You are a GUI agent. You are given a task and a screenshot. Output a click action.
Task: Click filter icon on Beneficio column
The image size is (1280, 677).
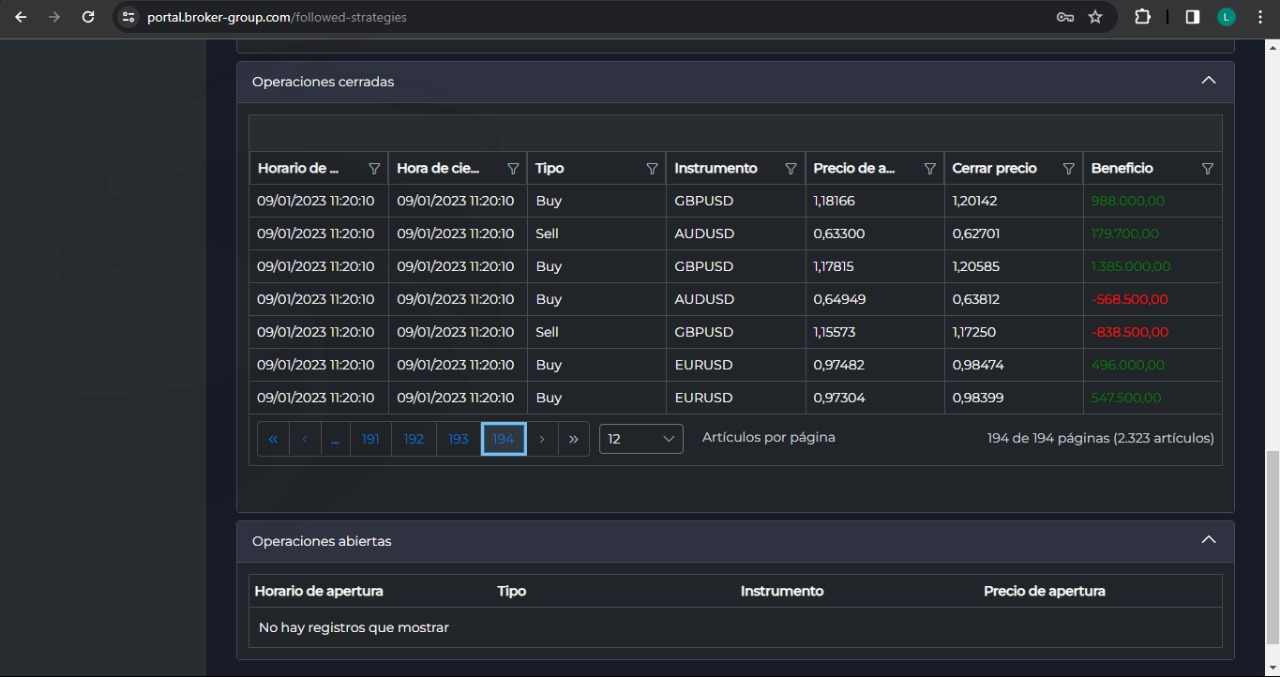pyautogui.click(x=1207, y=169)
